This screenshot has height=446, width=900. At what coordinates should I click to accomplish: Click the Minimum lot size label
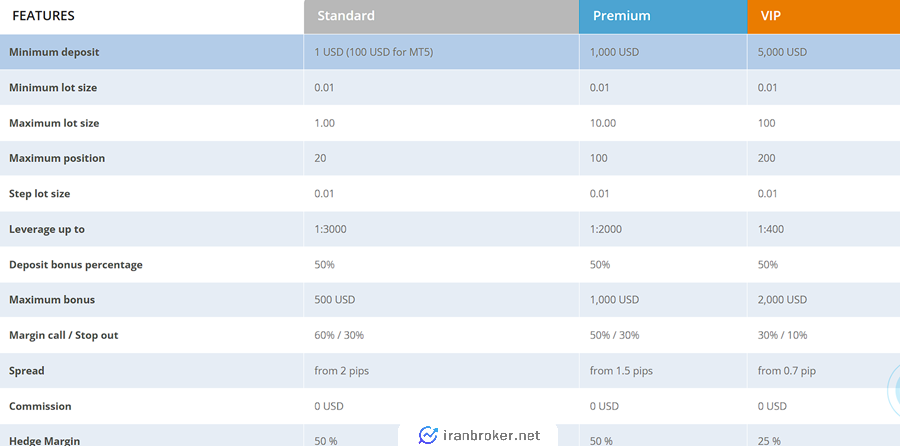(x=53, y=88)
